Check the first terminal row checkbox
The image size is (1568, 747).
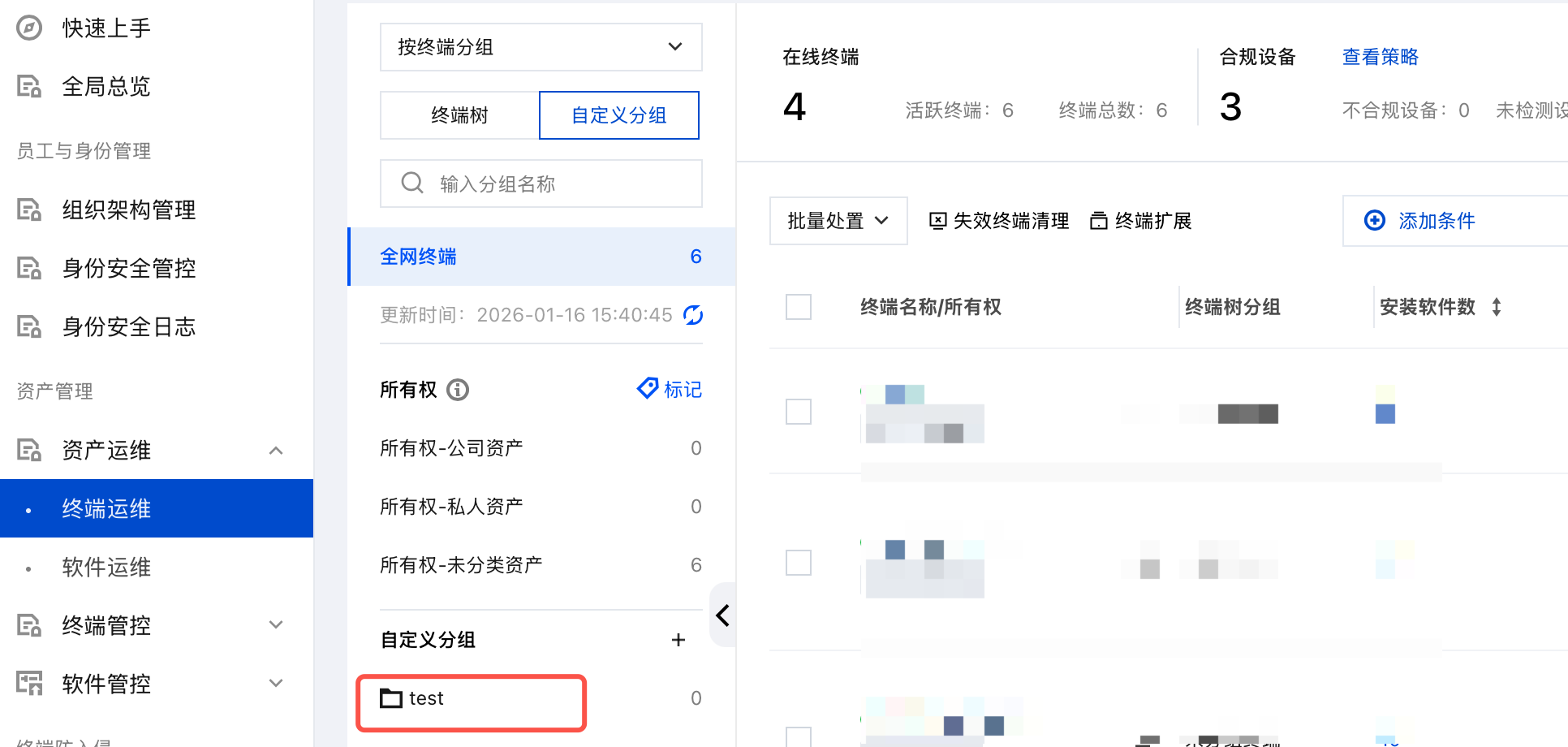click(799, 412)
